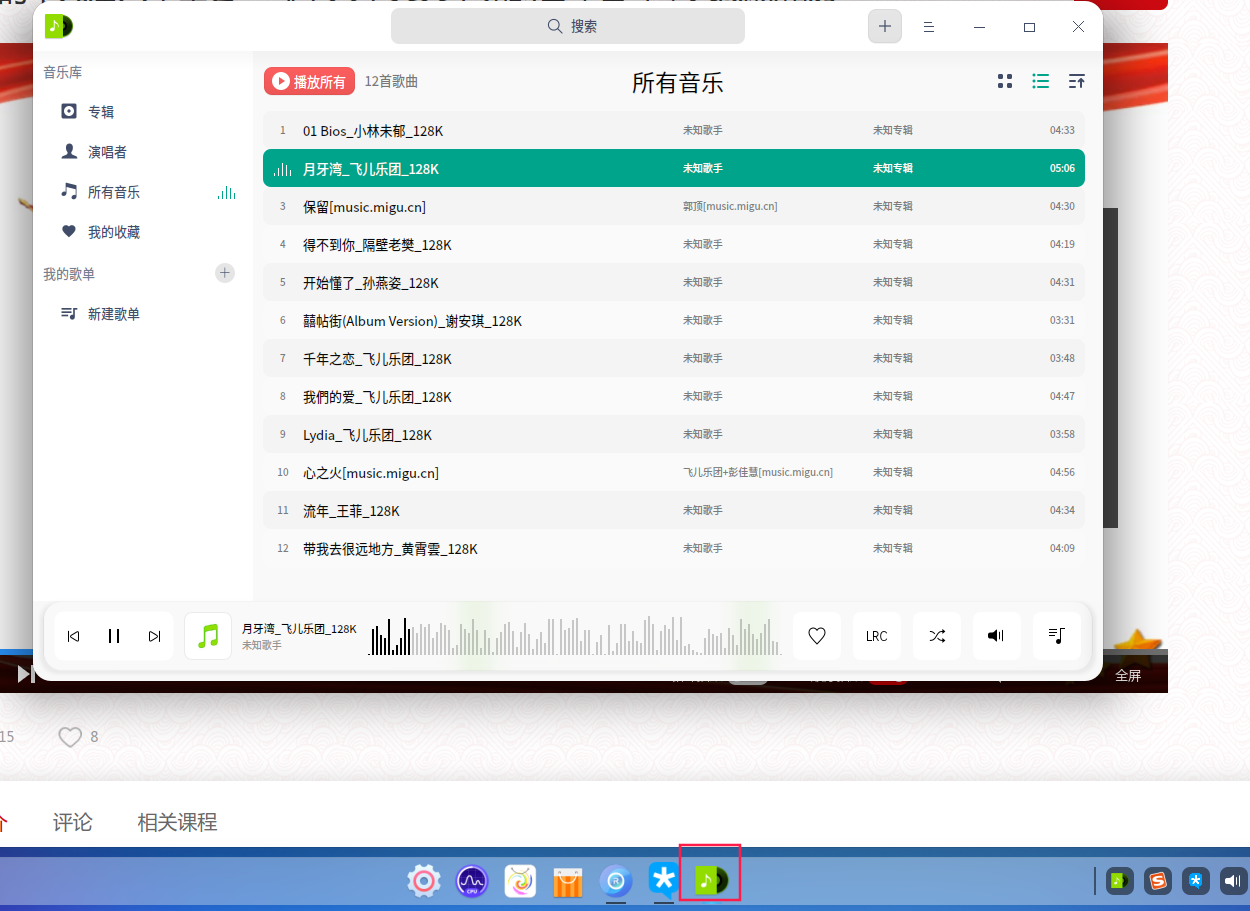The width and height of the screenshot is (1250, 911).
Task: Select song 囍帖街(Album Version)_谢安琪_128K
Action: click(x=674, y=320)
